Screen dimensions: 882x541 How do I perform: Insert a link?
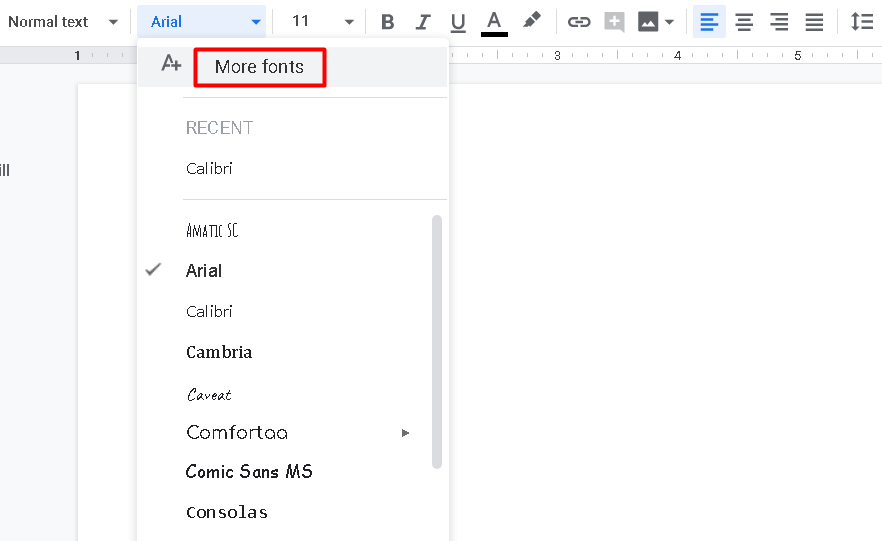click(x=578, y=22)
